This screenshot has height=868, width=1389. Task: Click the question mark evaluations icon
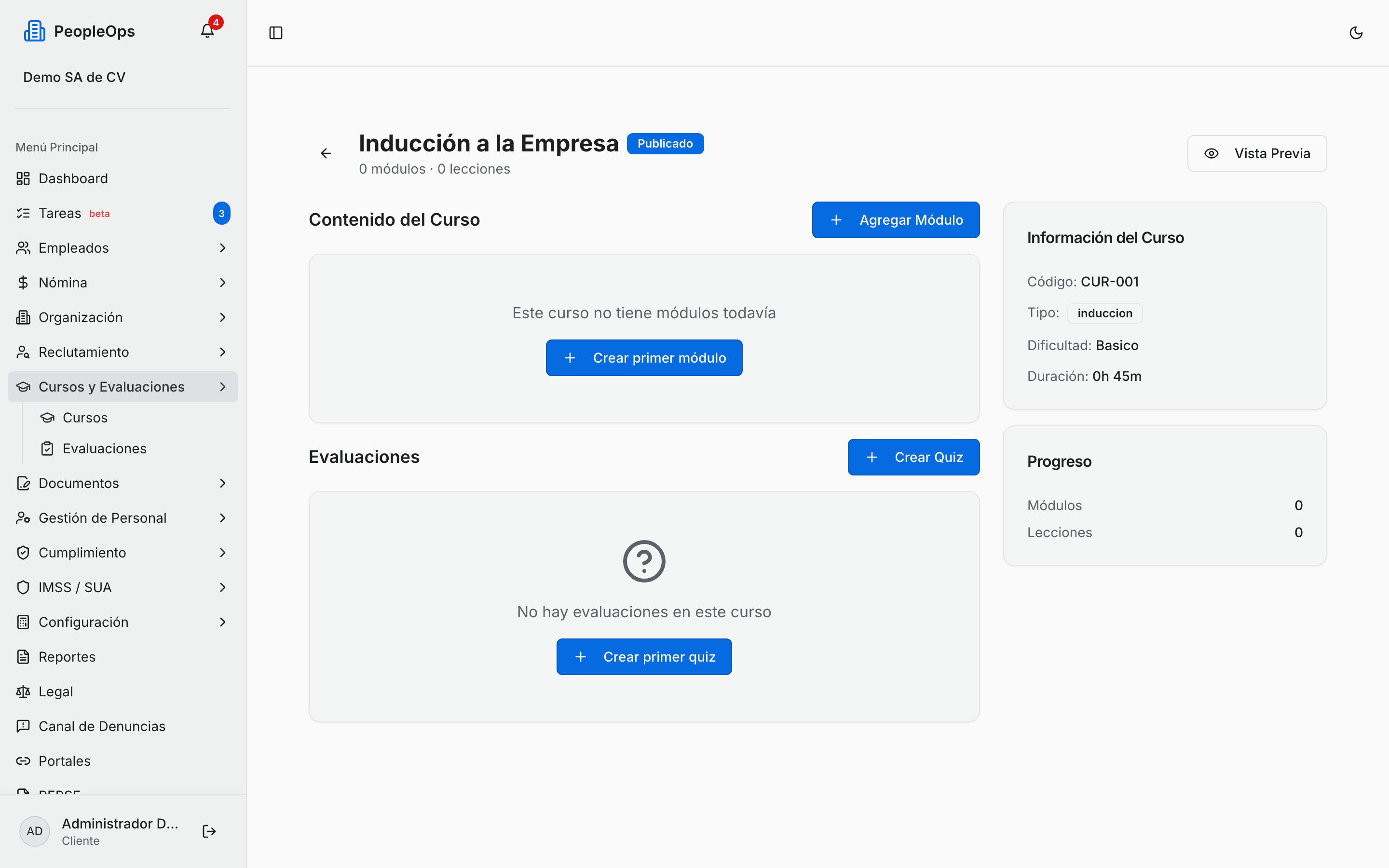click(644, 561)
